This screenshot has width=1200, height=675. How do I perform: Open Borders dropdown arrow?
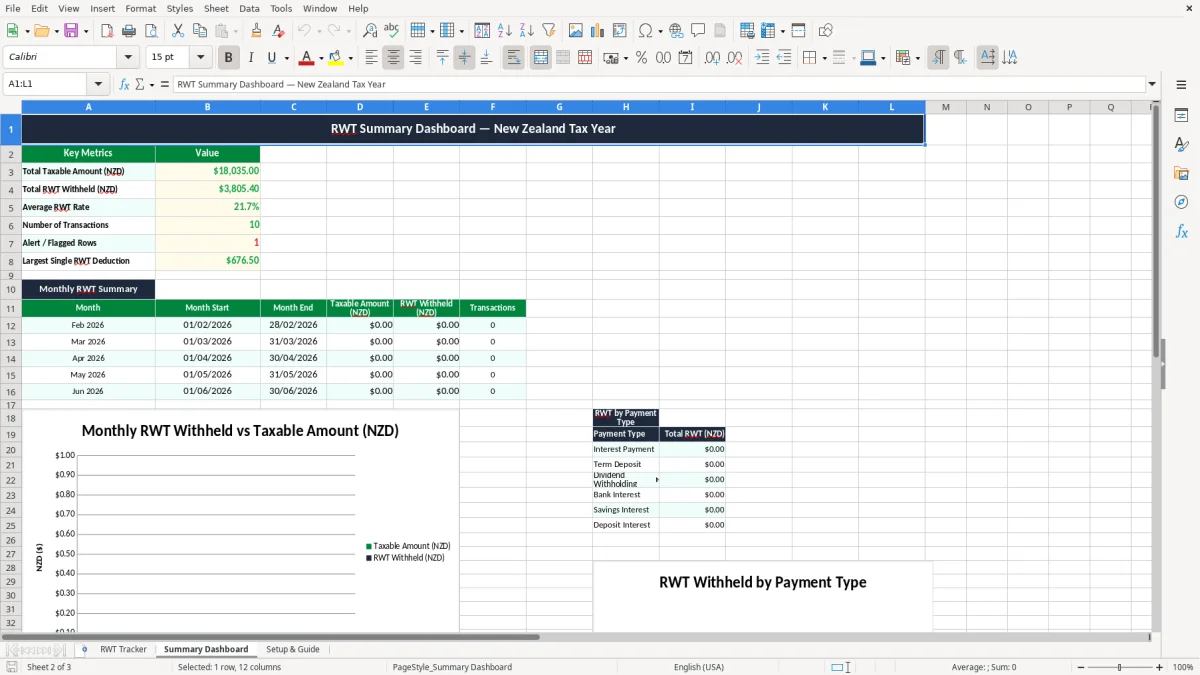click(825, 58)
